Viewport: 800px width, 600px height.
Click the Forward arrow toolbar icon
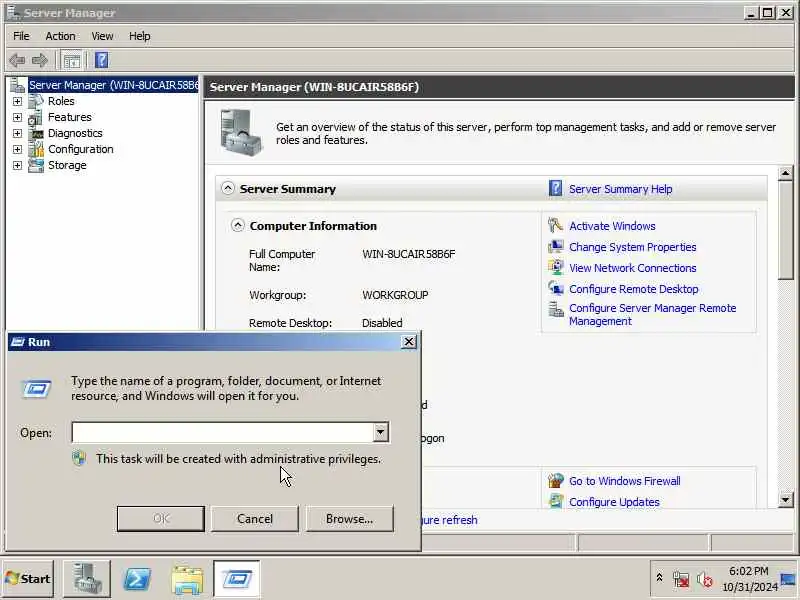40,60
